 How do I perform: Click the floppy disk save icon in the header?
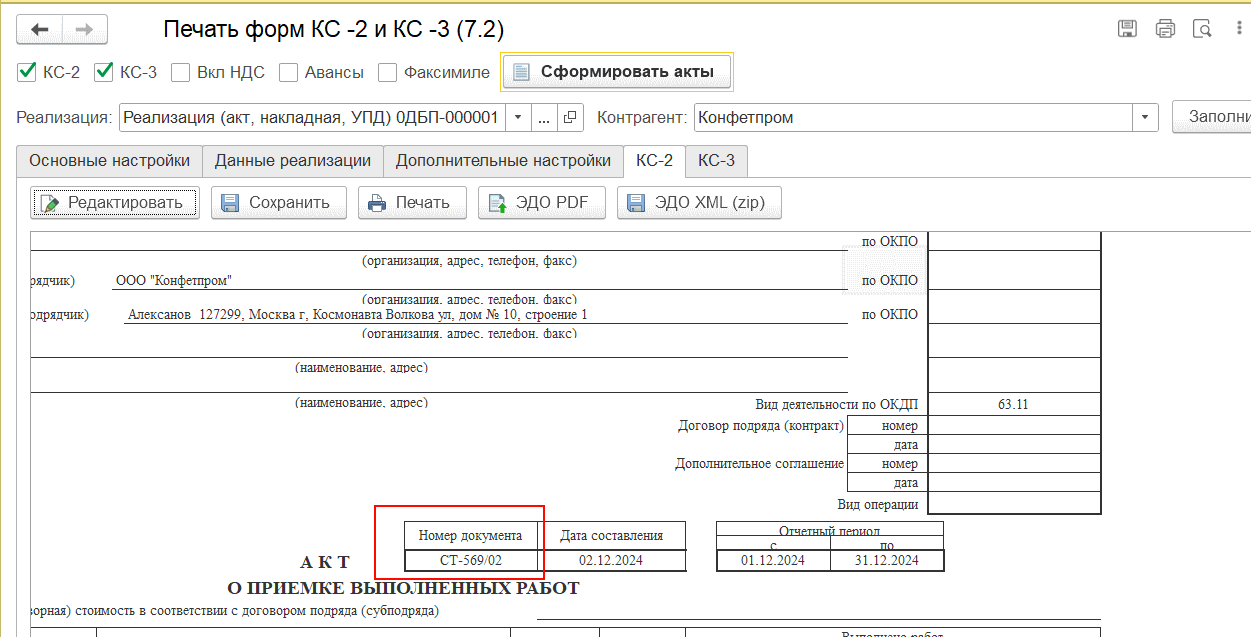pos(1127,29)
